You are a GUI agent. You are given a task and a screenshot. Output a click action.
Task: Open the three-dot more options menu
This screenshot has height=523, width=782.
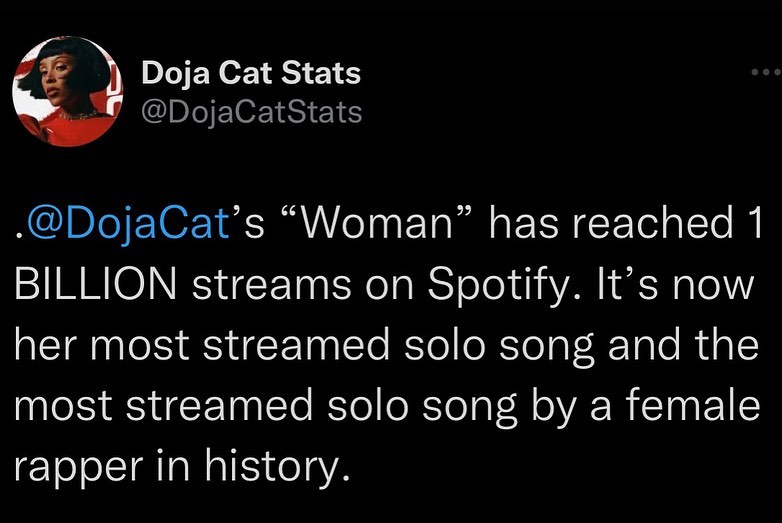click(x=764, y=73)
